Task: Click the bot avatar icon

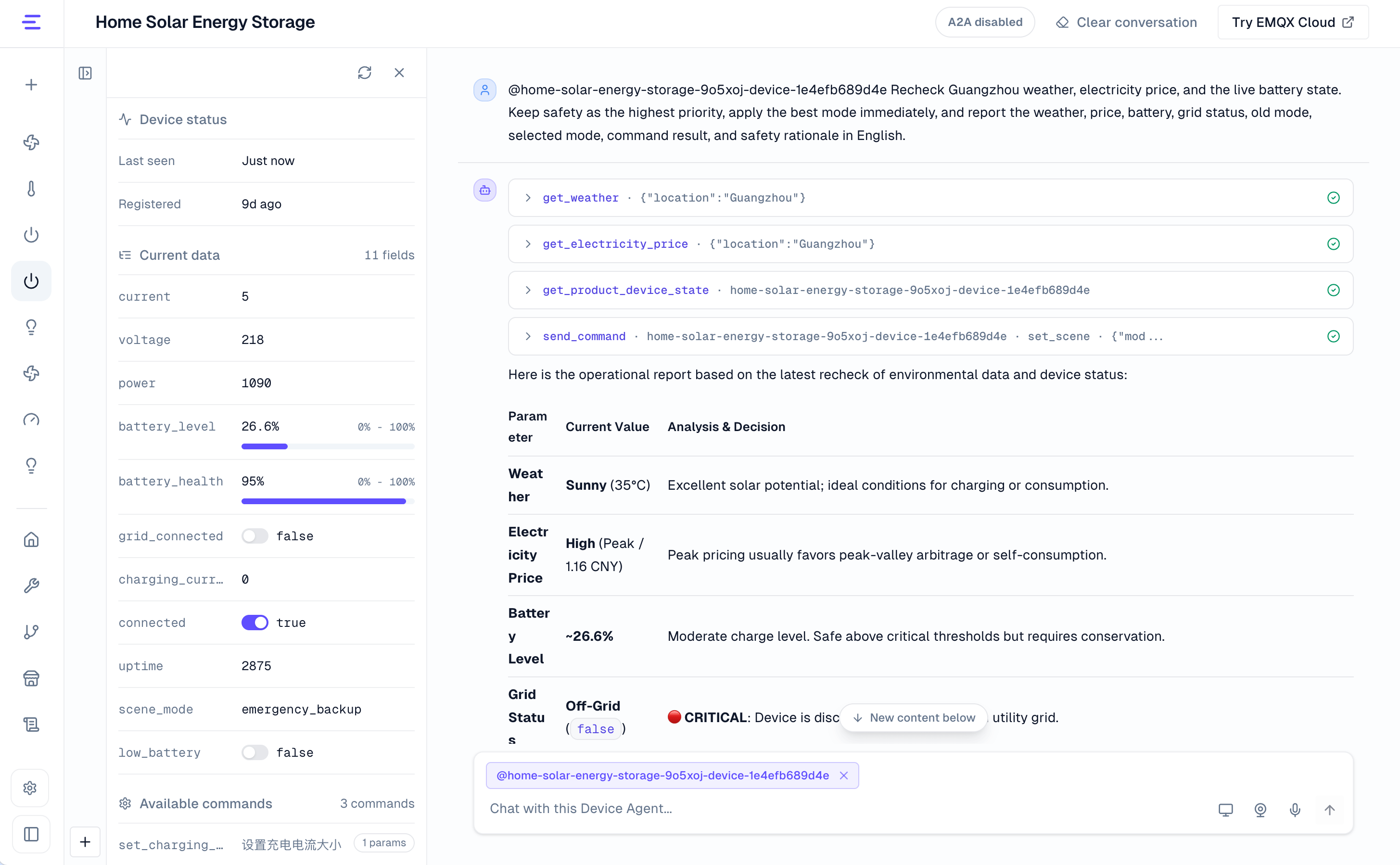Action: [x=484, y=190]
